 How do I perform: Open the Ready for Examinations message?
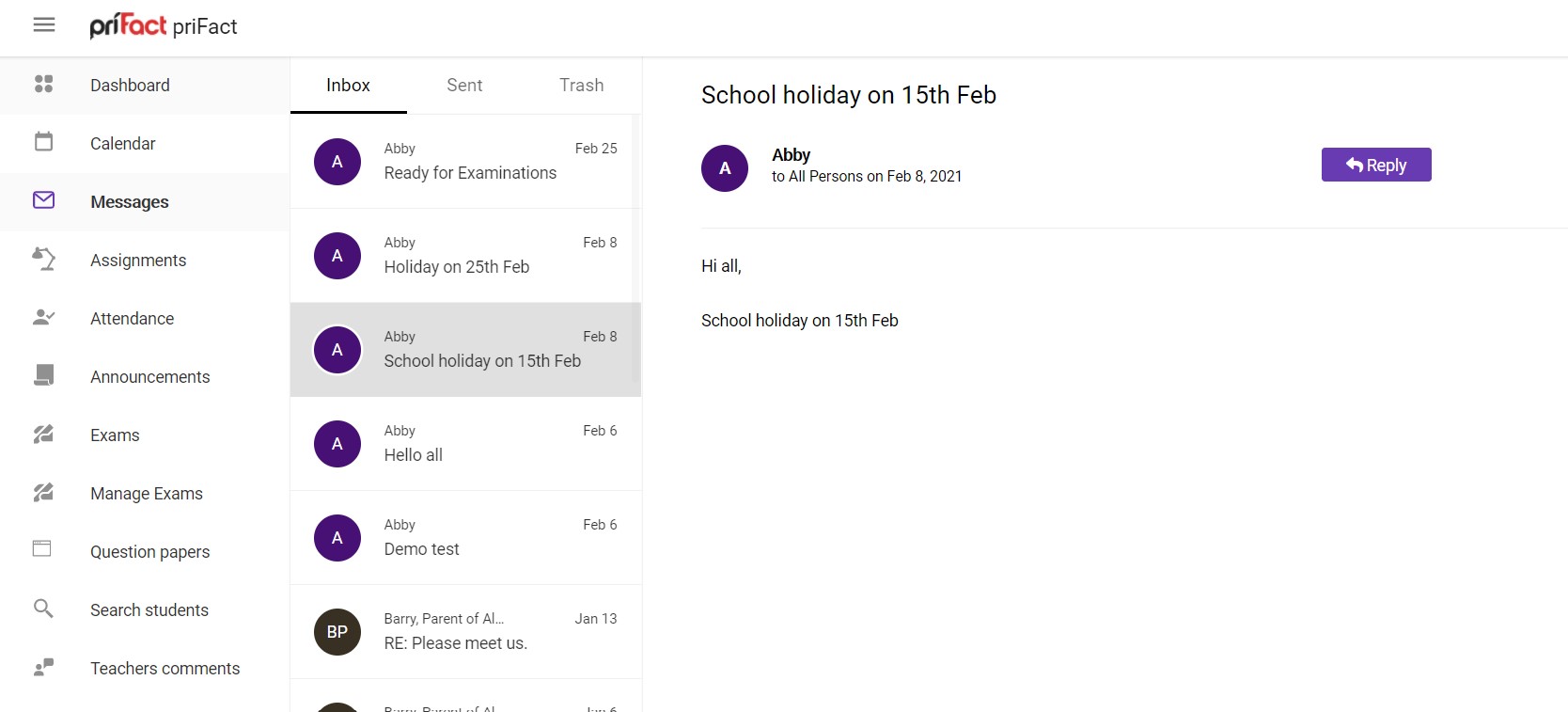470,162
